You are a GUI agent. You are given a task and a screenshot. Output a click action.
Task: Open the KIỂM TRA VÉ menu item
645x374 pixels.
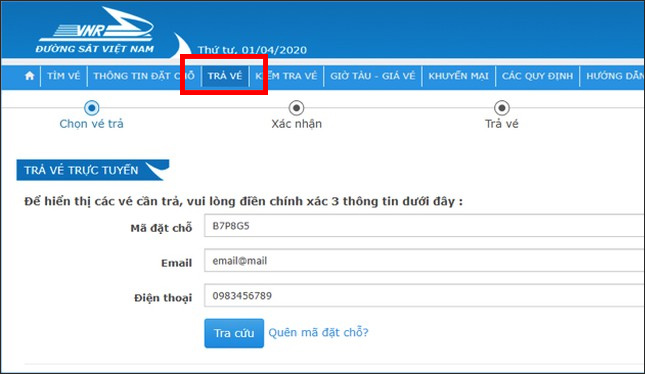coord(286,76)
